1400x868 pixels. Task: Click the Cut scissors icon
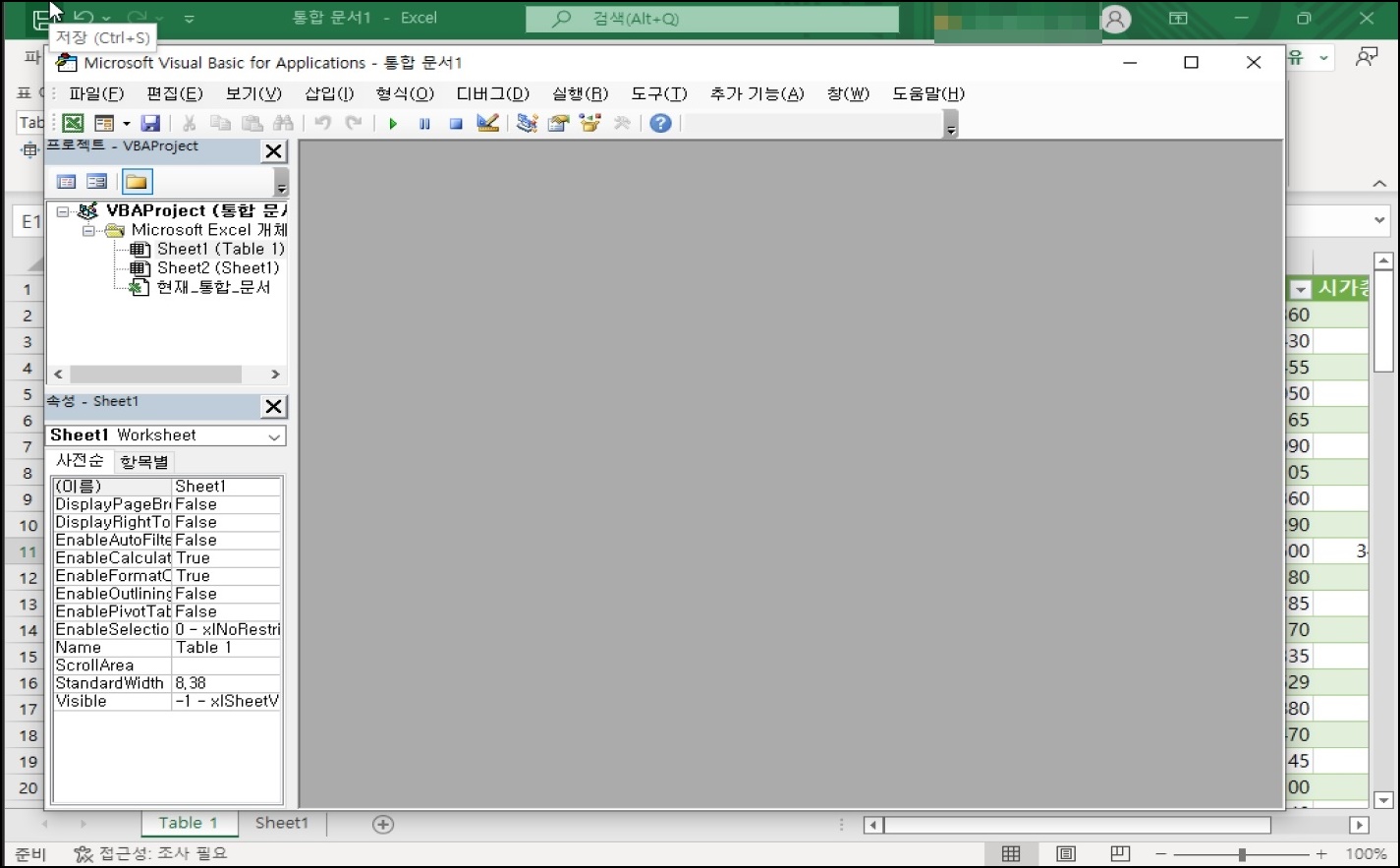(x=190, y=123)
